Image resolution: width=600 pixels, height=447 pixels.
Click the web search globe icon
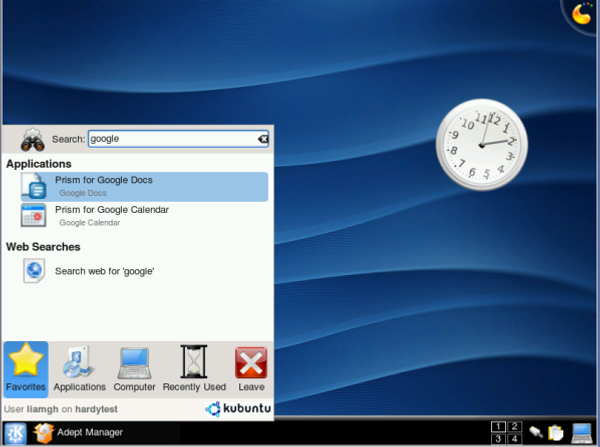(x=34, y=271)
